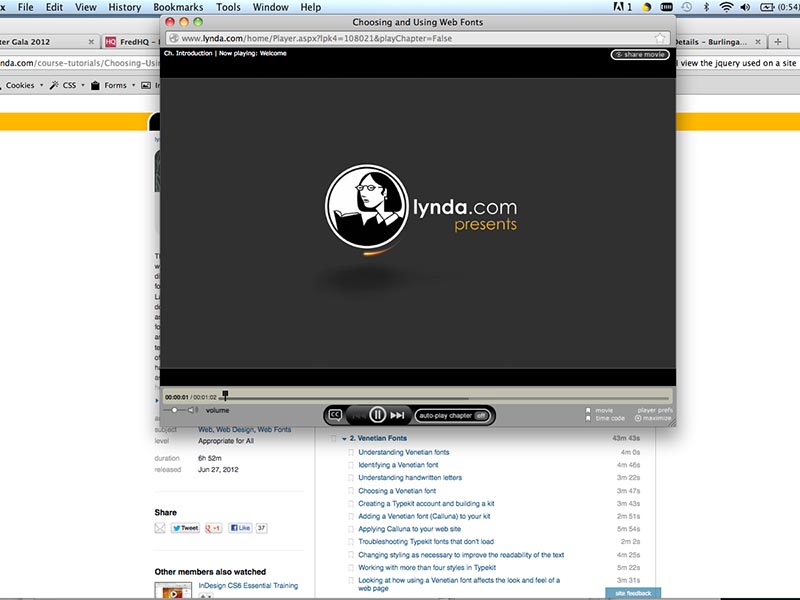Click the Twitter Tweet button

click(185, 528)
